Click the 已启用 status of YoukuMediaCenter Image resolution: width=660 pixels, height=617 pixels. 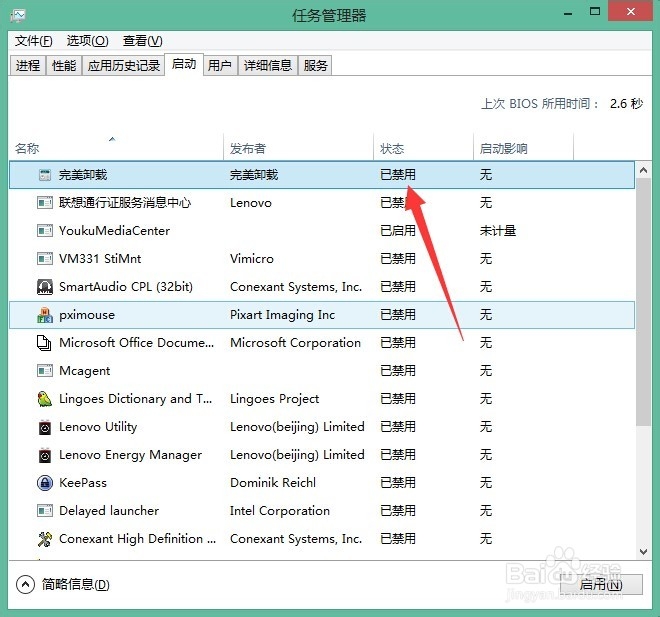click(x=398, y=231)
